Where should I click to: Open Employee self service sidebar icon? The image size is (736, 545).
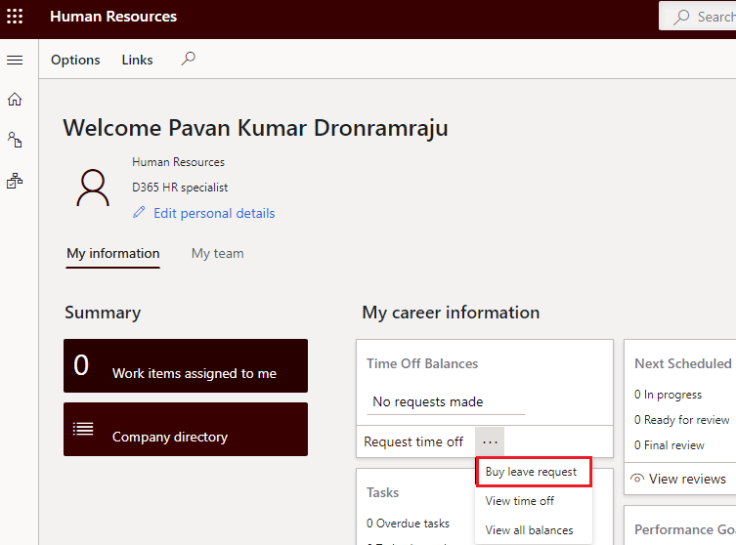click(x=15, y=140)
